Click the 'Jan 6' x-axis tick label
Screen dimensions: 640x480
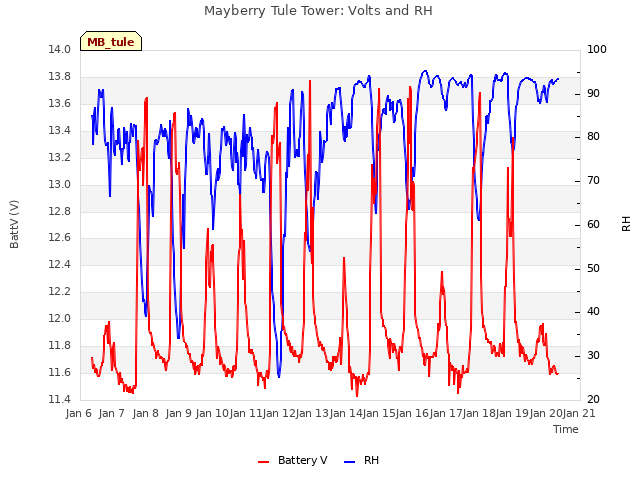coord(79,413)
